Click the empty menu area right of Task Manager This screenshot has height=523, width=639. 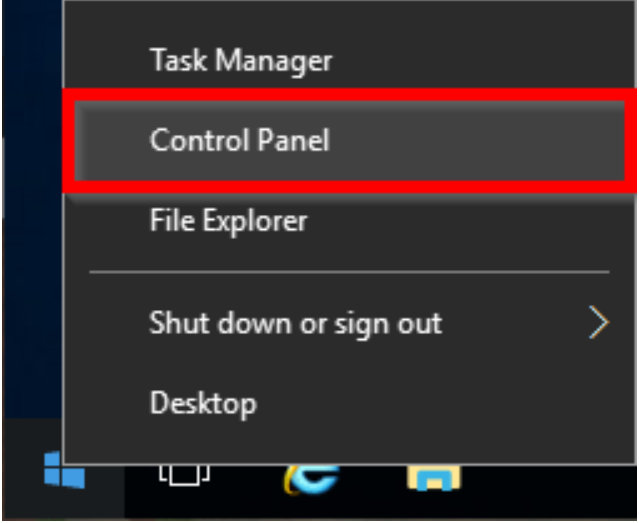pyautogui.click(x=480, y=60)
